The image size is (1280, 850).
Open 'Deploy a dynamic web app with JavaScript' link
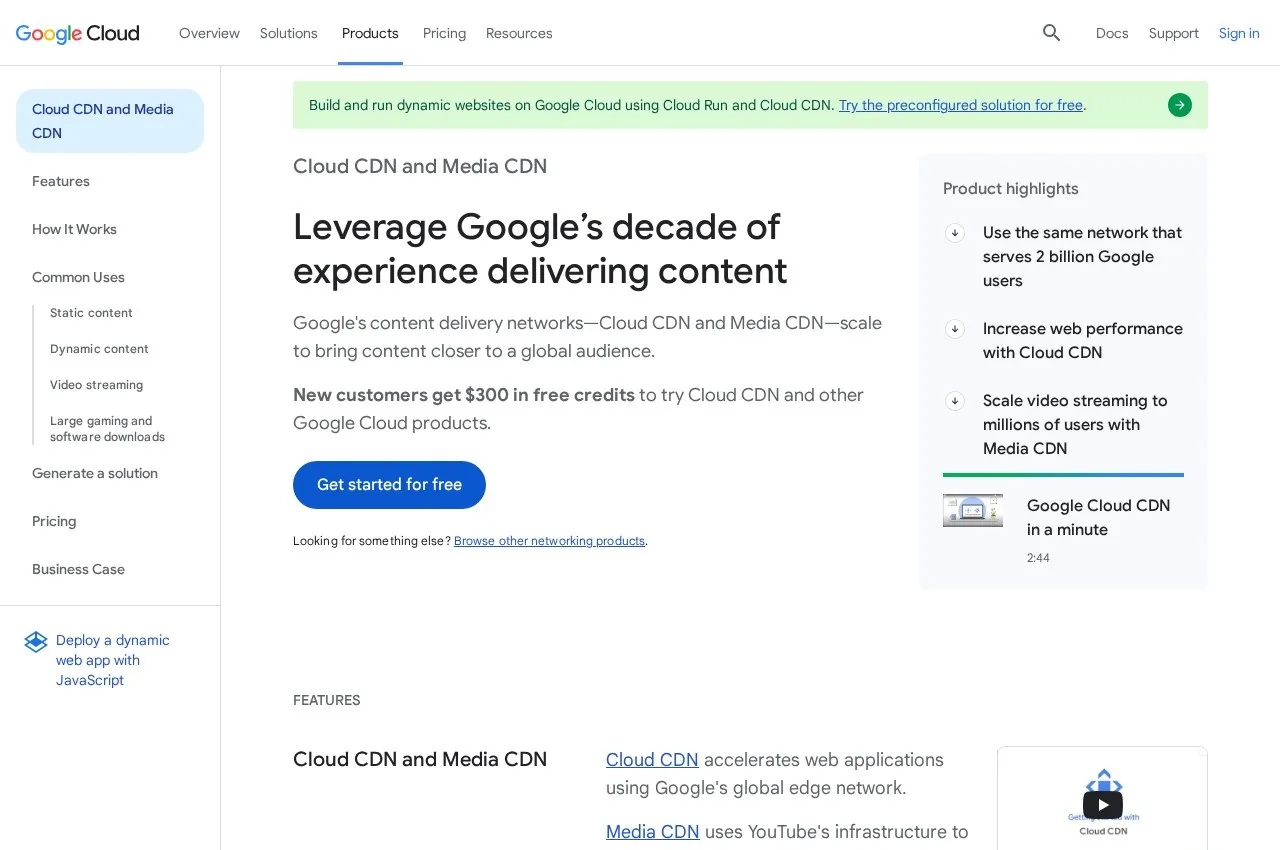(x=113, y=660)
